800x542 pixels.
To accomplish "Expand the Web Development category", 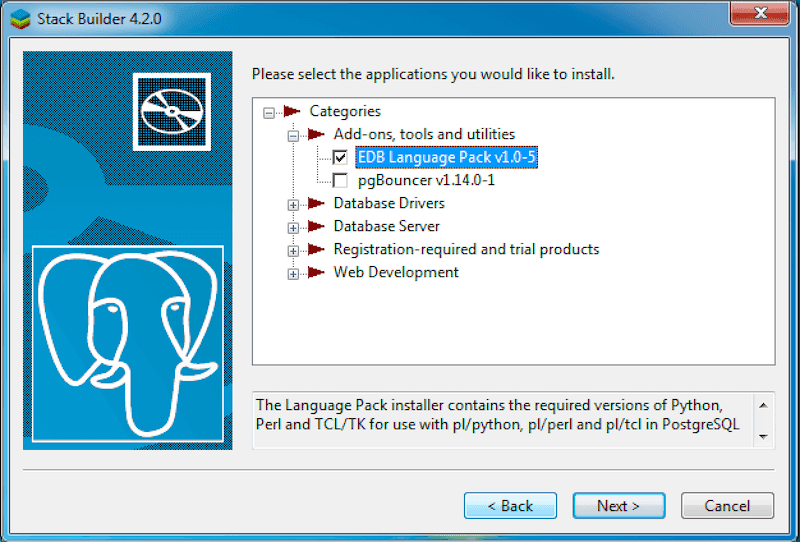I will pos(293,274).
